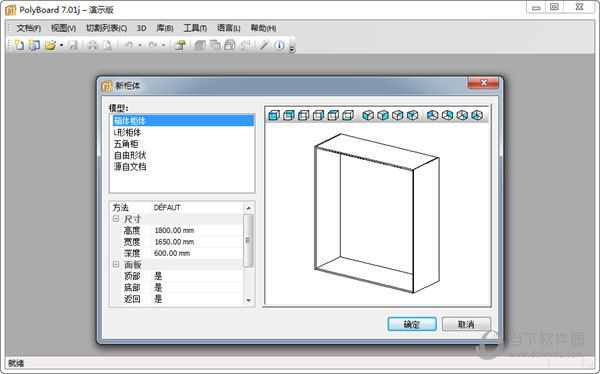Click the new project toolbar icon

34,45
